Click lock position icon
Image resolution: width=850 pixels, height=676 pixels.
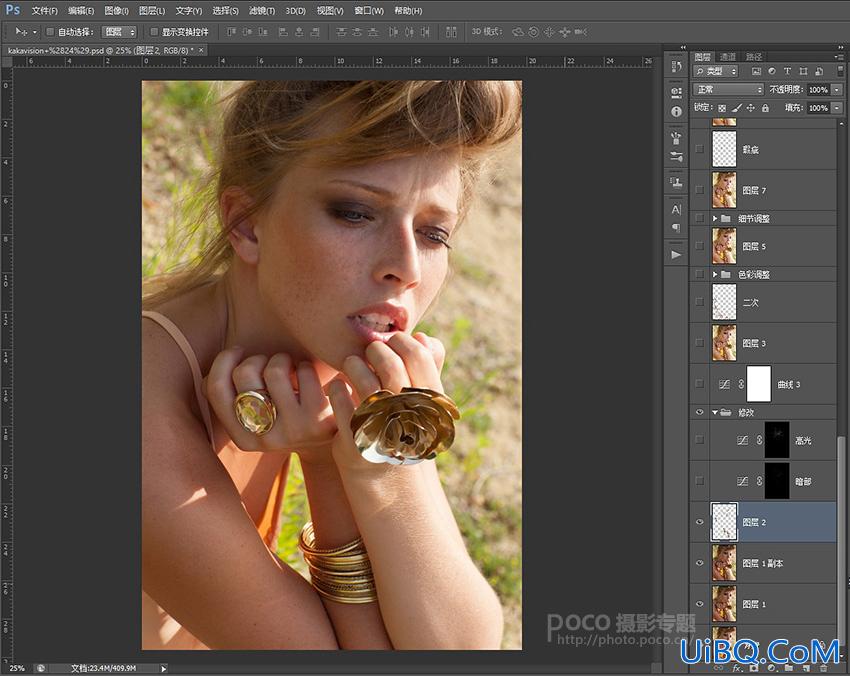click(751, 108)
